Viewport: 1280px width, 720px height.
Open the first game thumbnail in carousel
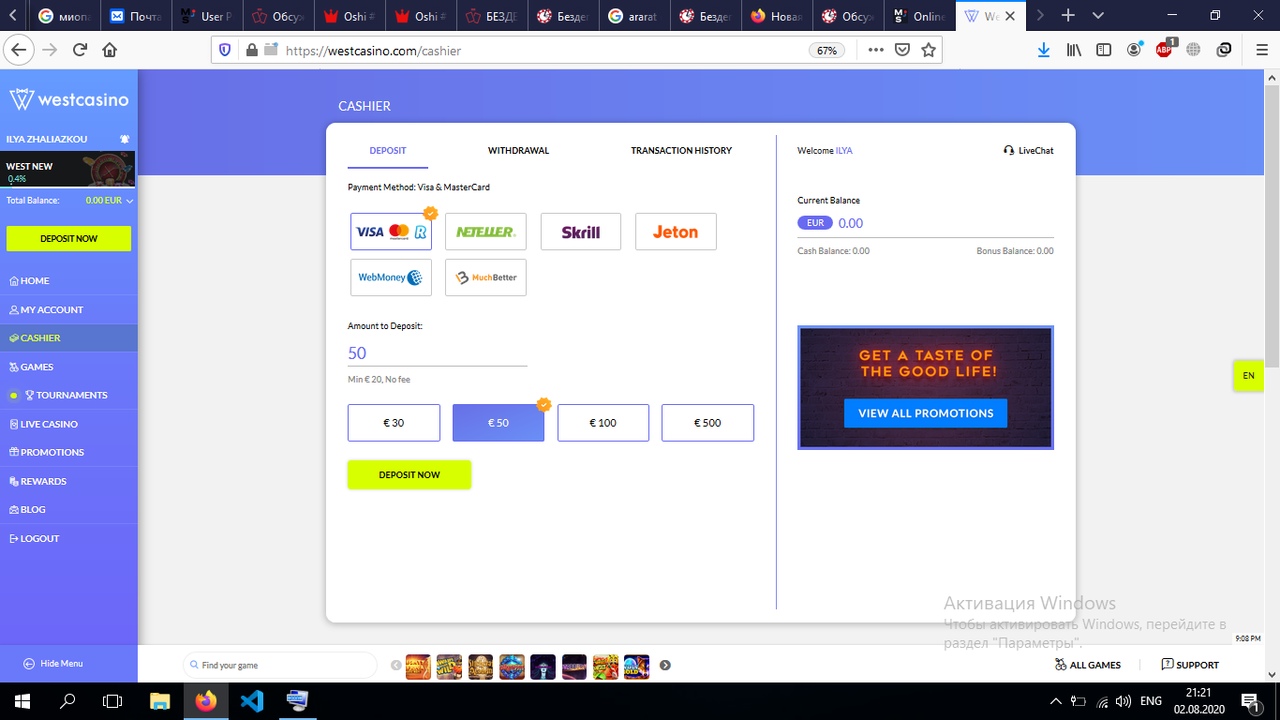[418, 666]
